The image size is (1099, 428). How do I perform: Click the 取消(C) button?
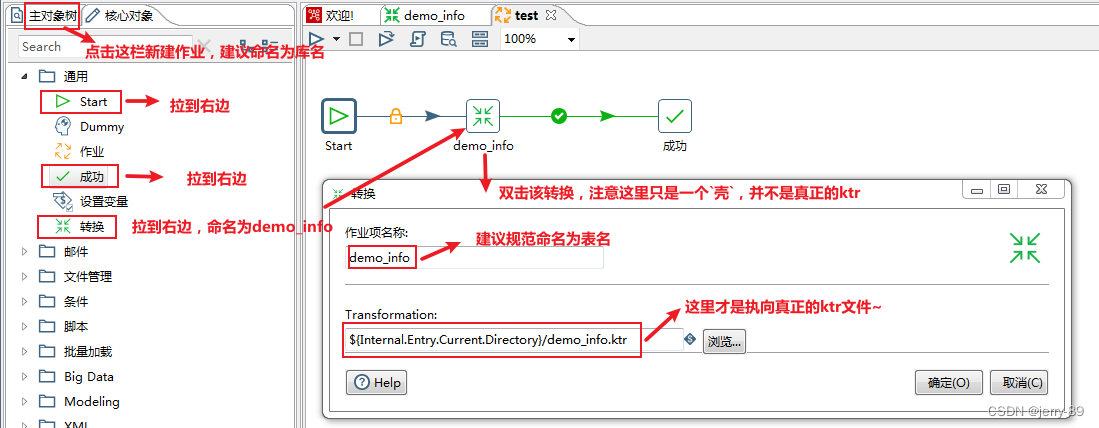coord(1019,382)
